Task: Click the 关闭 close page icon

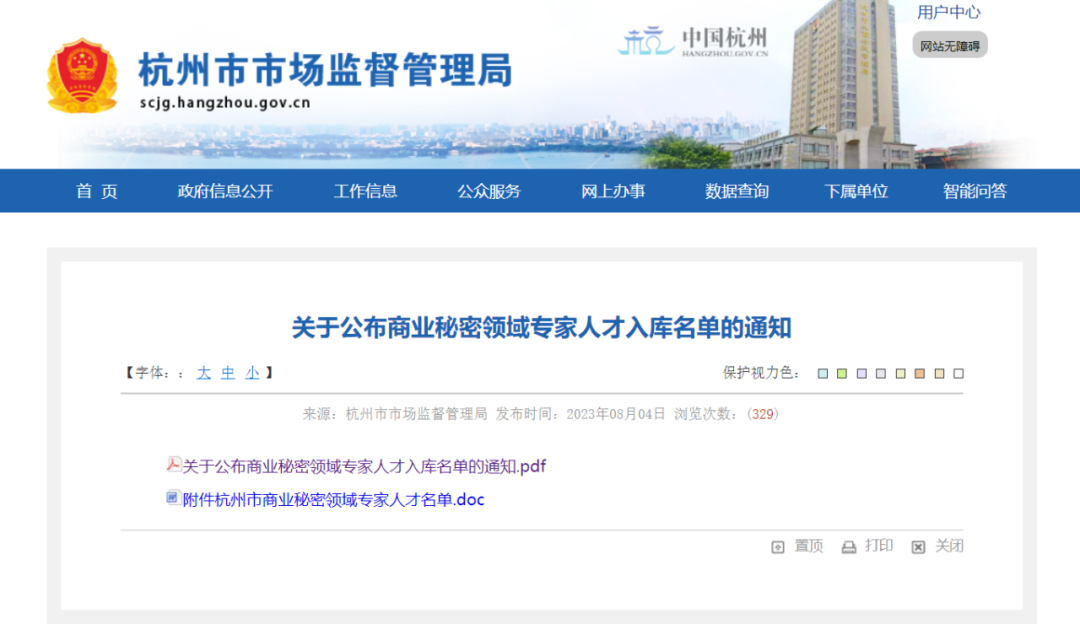Action: (918, 547)
